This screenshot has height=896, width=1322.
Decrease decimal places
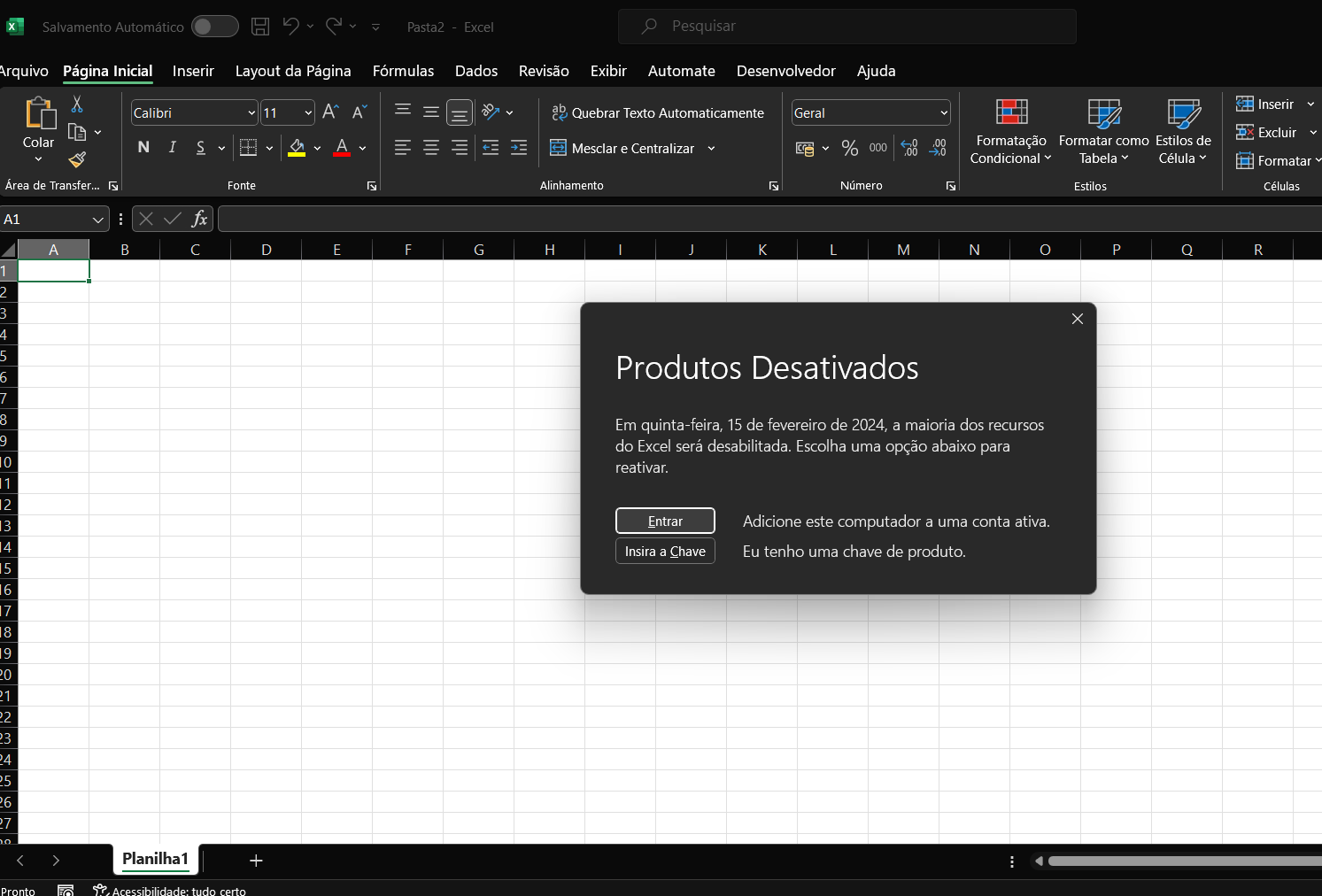(938, 148)
